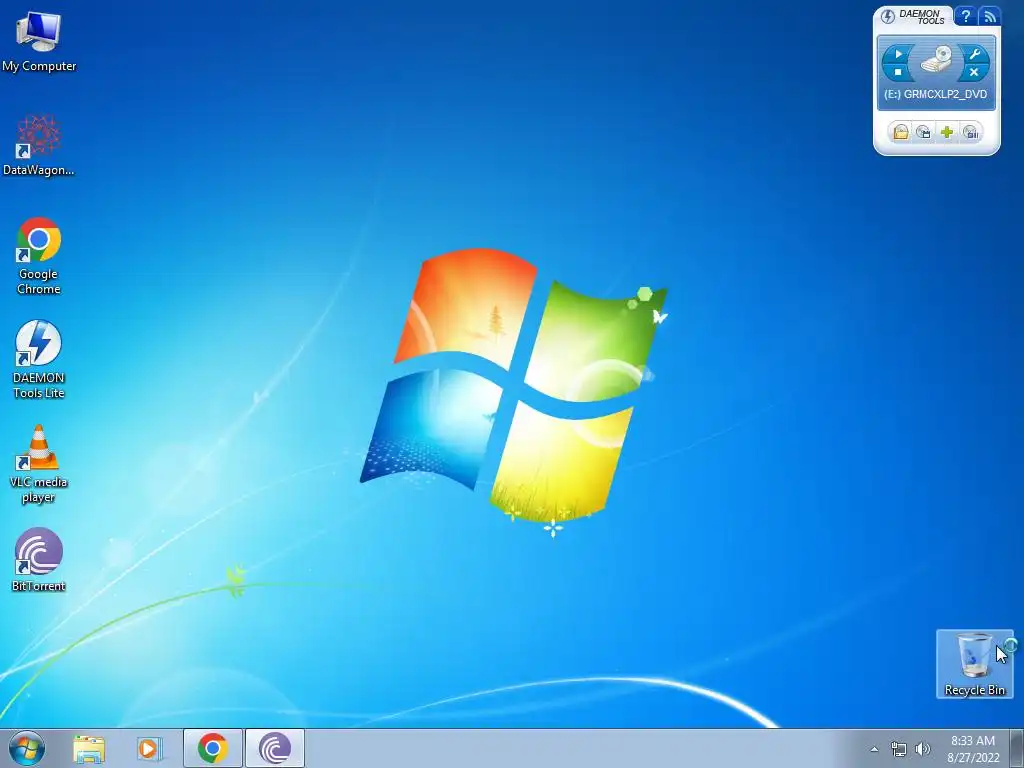Viewport: 1024px width, 768px height.
Task: Select the VLC media player desktop shortcut
Action: pos(39,464)
